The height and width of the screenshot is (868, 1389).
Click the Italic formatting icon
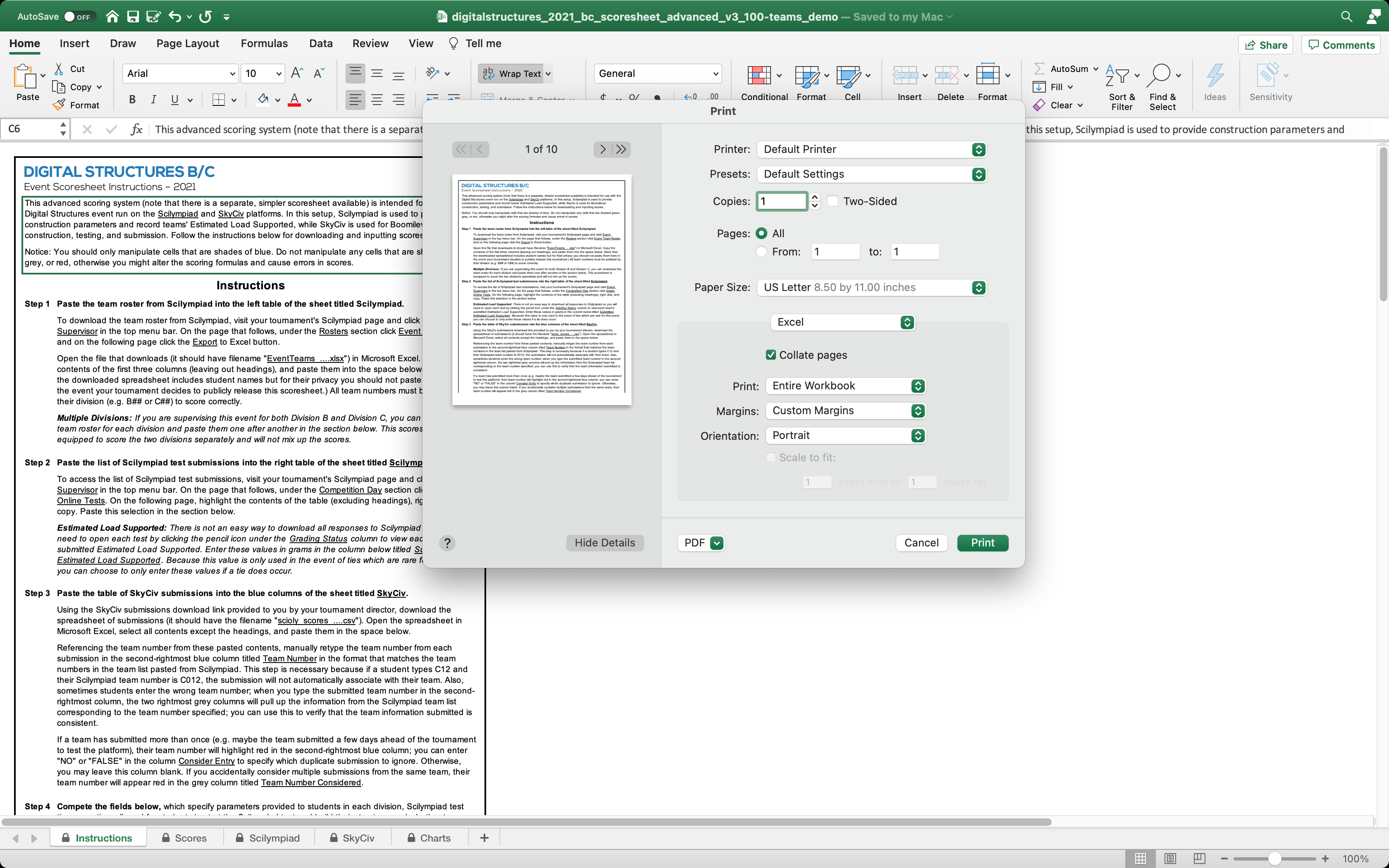pyautogui.click(x=153, y=100)
